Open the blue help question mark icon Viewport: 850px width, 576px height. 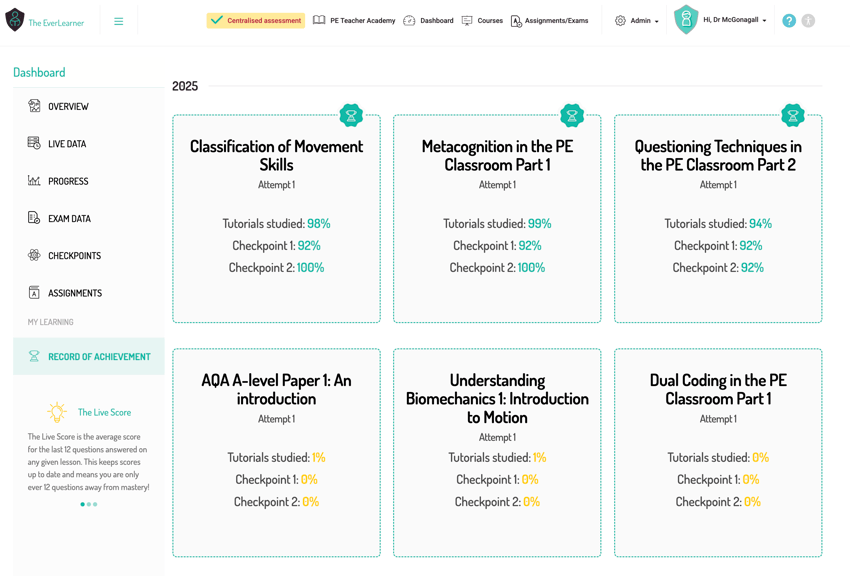[x=789, y=21]
